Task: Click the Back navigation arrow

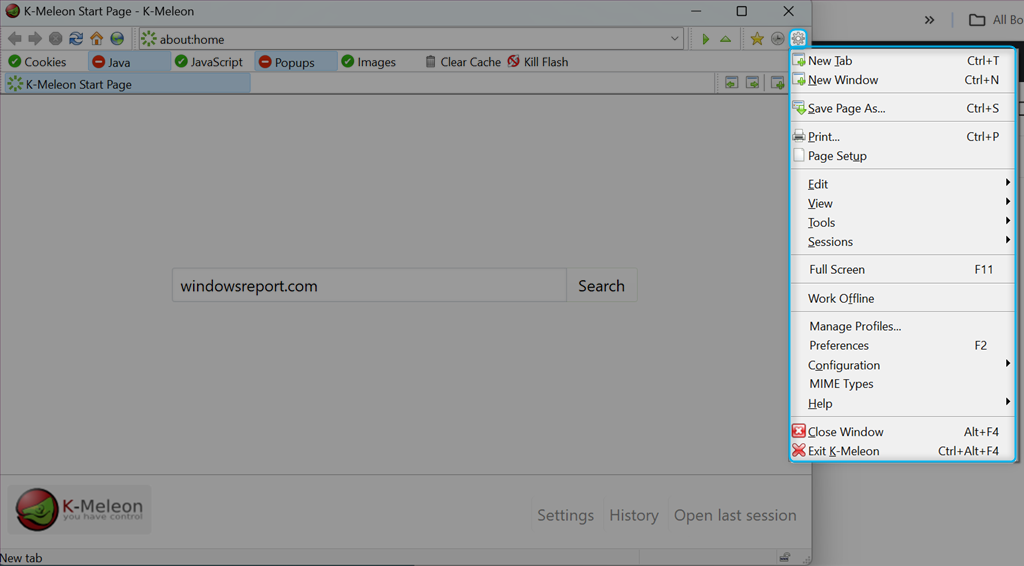Action: coord(14,39)
